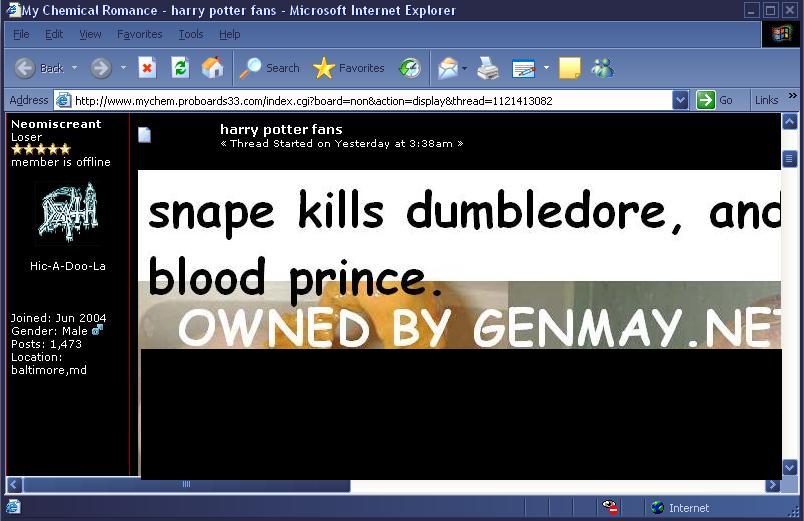Click the Edit page toolbar icon
Screen dimensions: 804x521
tap(524, 68)
